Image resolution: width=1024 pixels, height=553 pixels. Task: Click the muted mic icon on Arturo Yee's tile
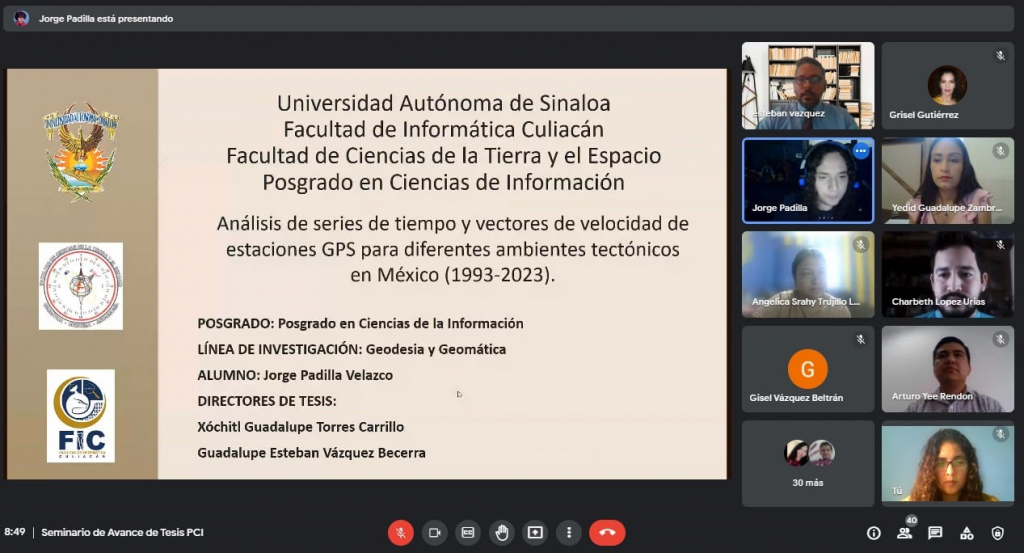point(1000,340)
